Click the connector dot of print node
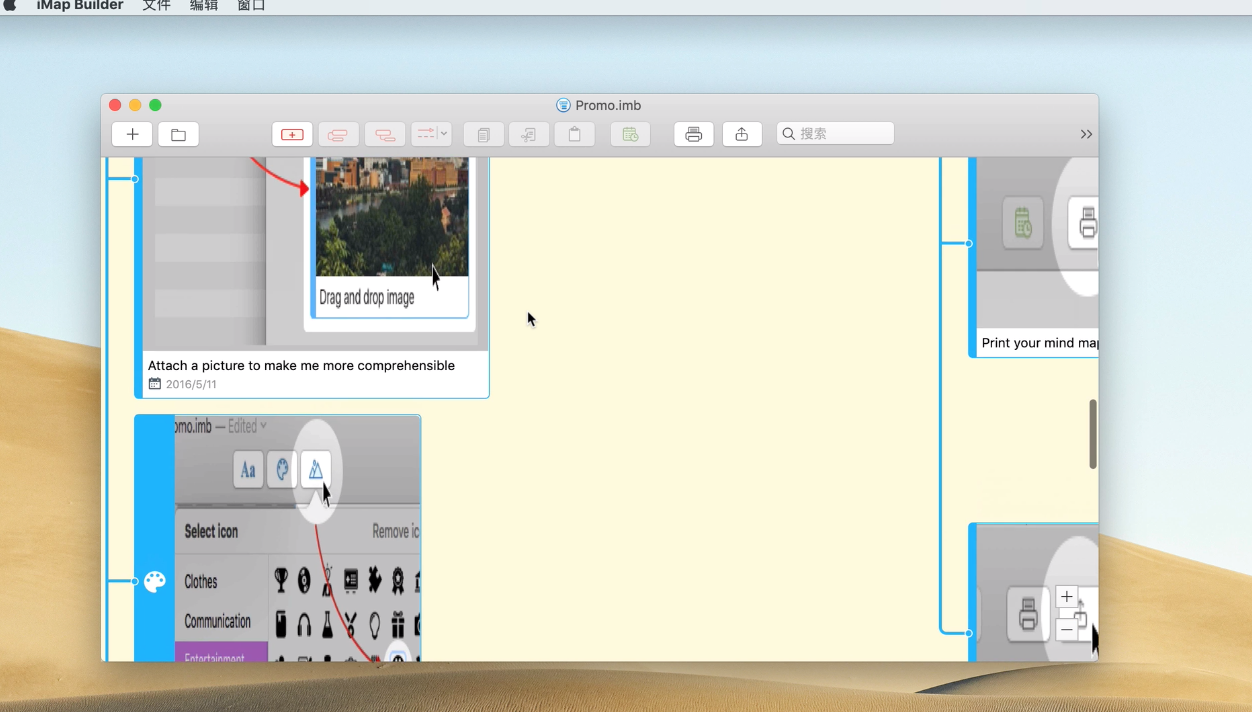The image size is (1252, 712). pos(968,243)
